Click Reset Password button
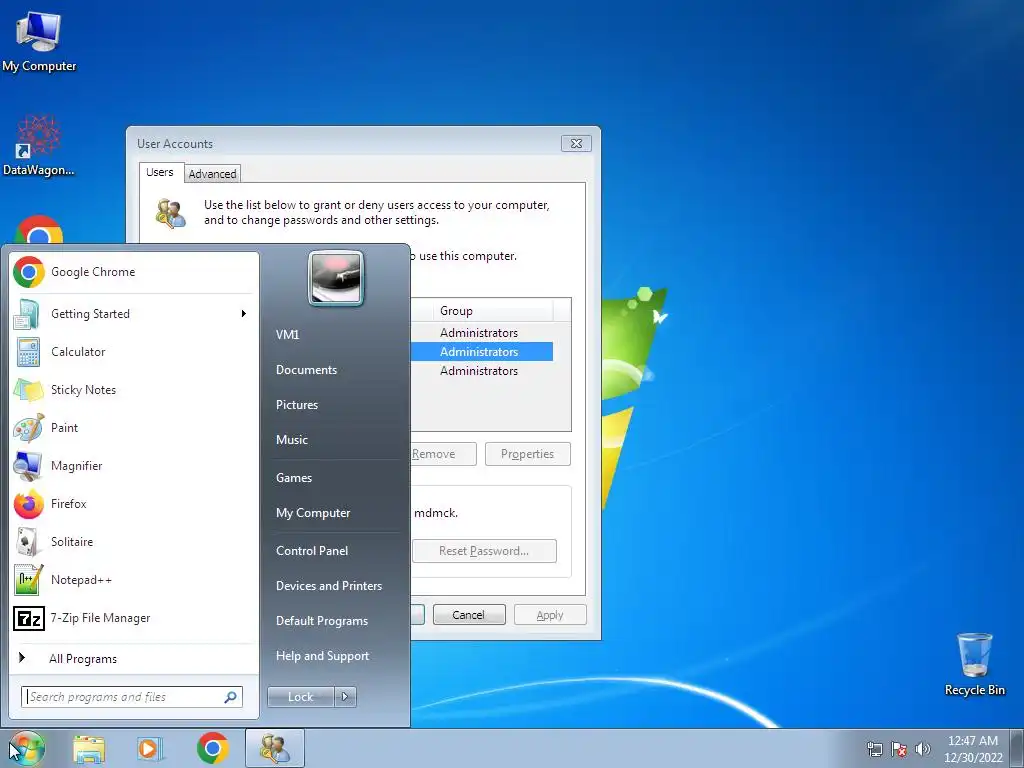This screenshot has width=1024, height=768. 484,551
